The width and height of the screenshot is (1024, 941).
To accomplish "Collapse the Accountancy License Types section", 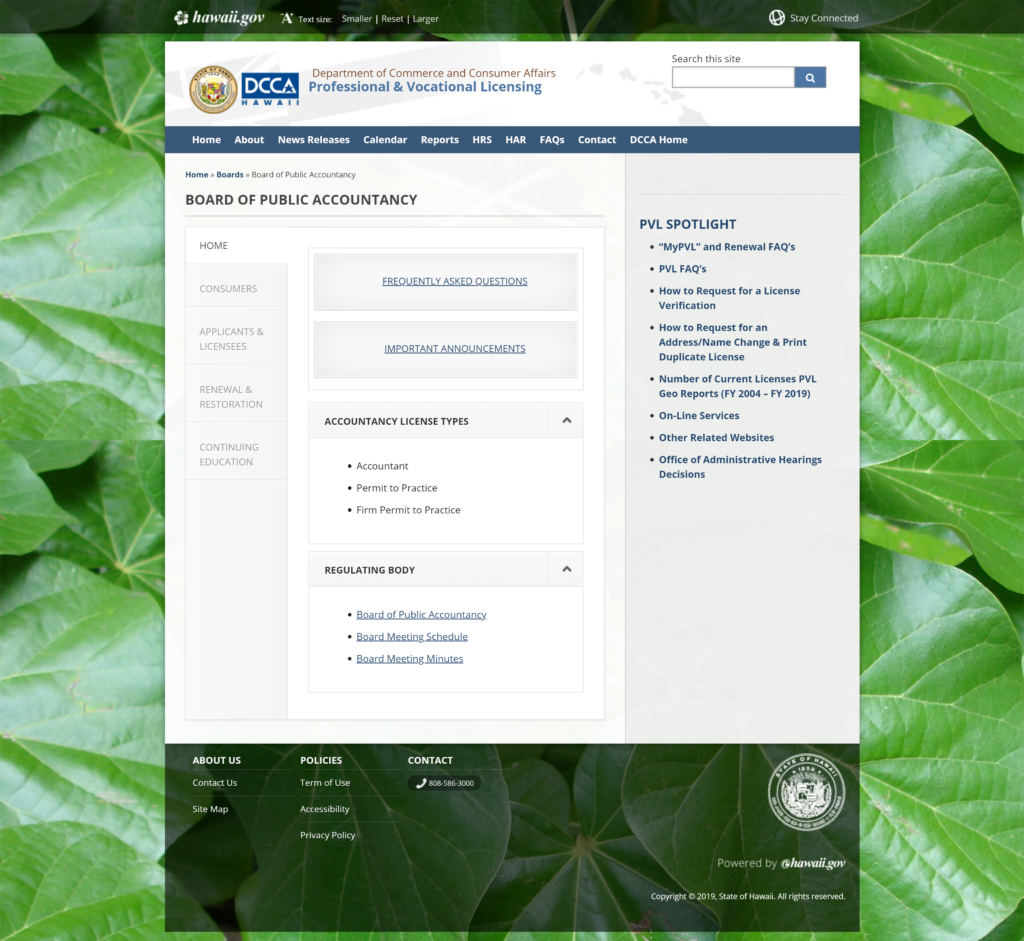I will [x=565, y=421].
